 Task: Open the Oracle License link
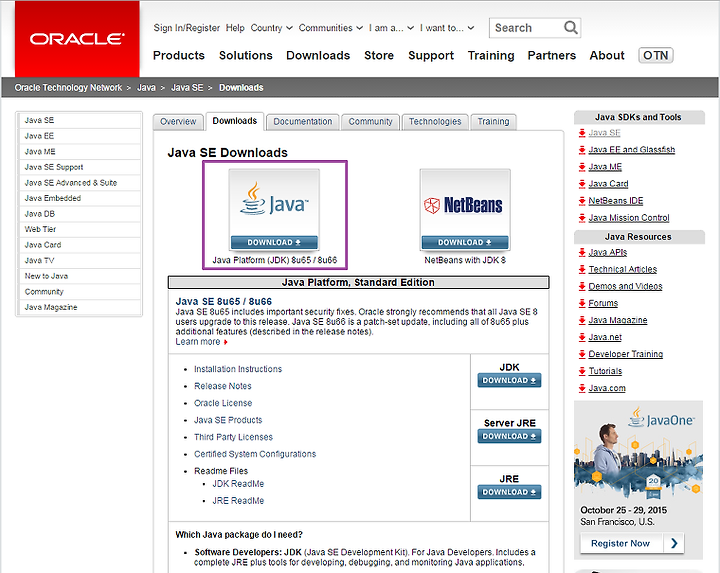click(x=223, y=403)
